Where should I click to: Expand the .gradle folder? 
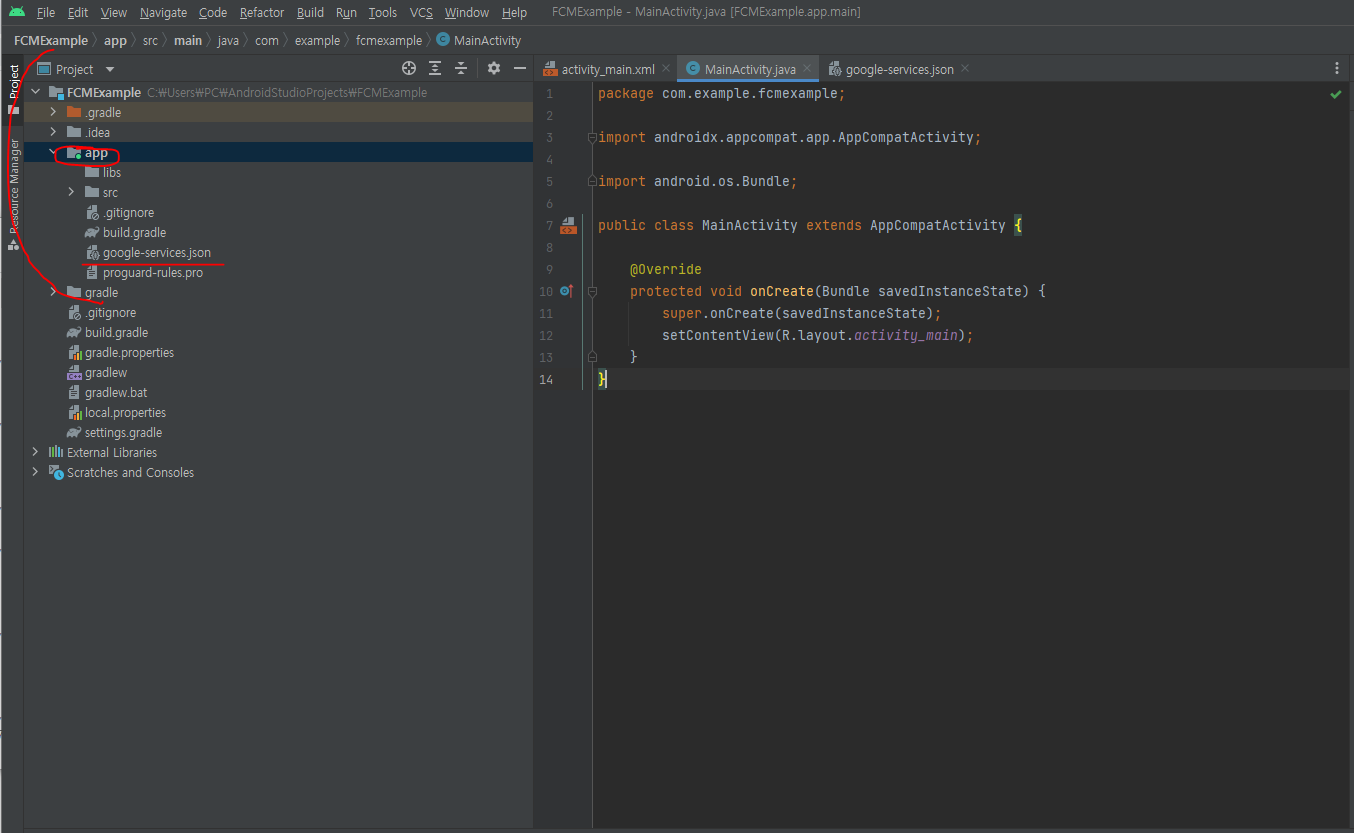click(54, 112)
